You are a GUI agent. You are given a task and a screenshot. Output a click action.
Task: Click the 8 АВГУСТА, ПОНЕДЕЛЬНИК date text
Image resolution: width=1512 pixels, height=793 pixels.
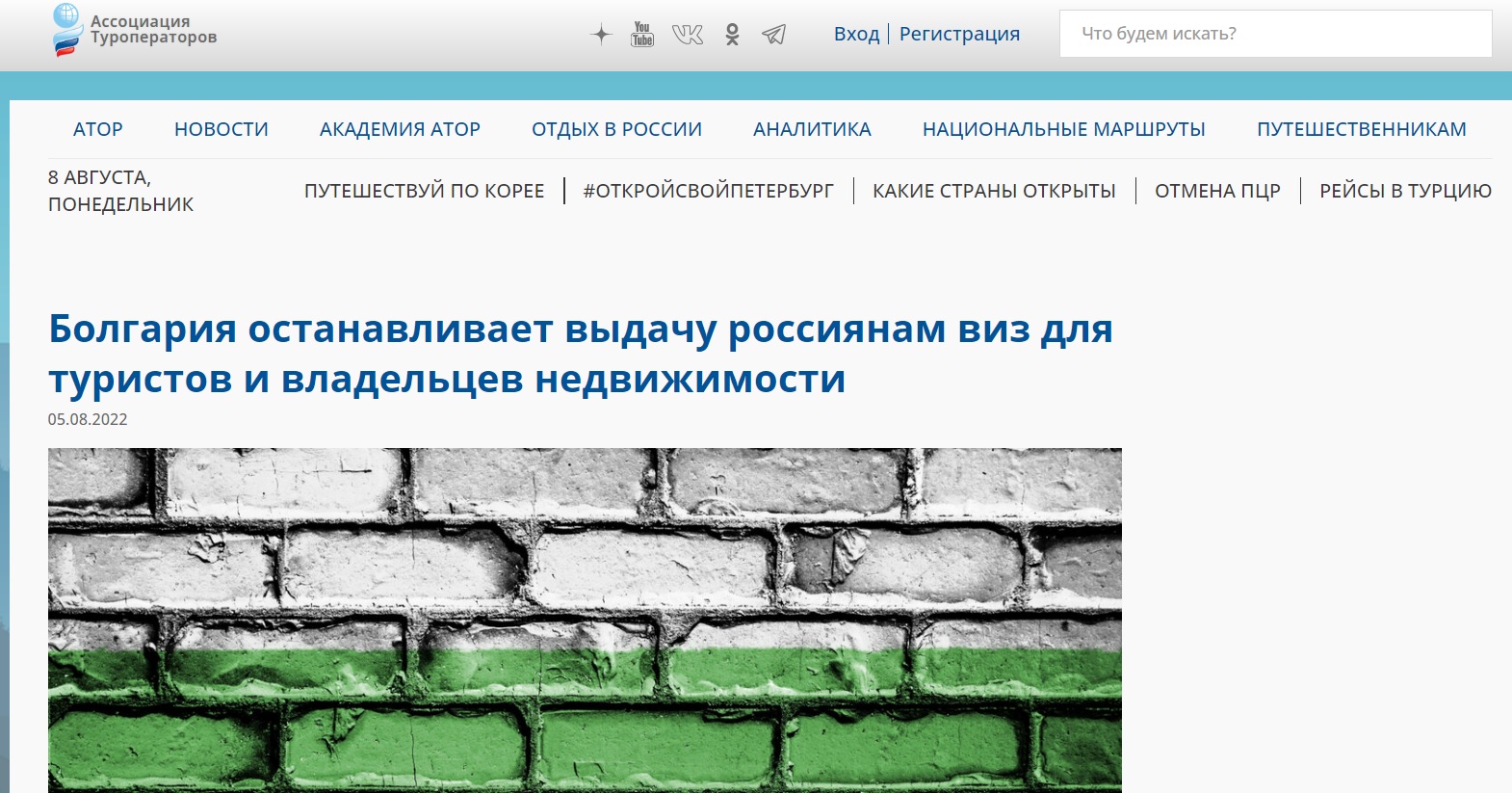pos(120,191)
